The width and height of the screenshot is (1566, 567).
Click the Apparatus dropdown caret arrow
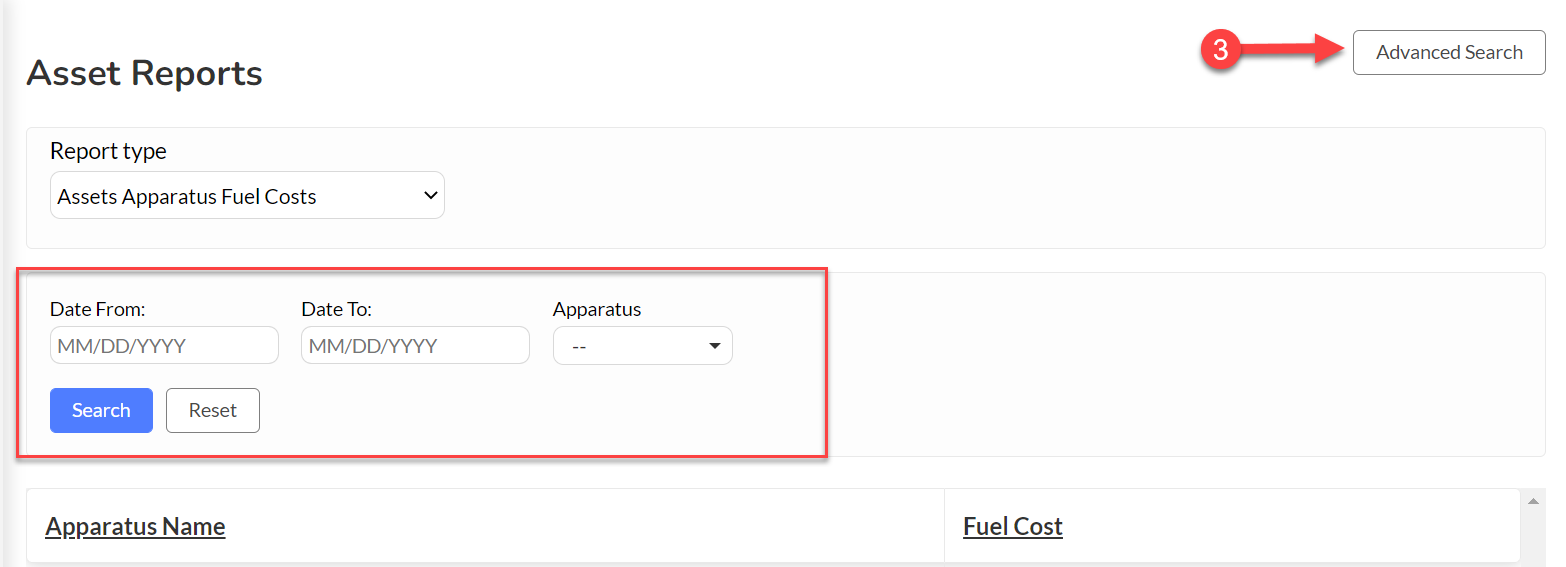click(714, 346)
